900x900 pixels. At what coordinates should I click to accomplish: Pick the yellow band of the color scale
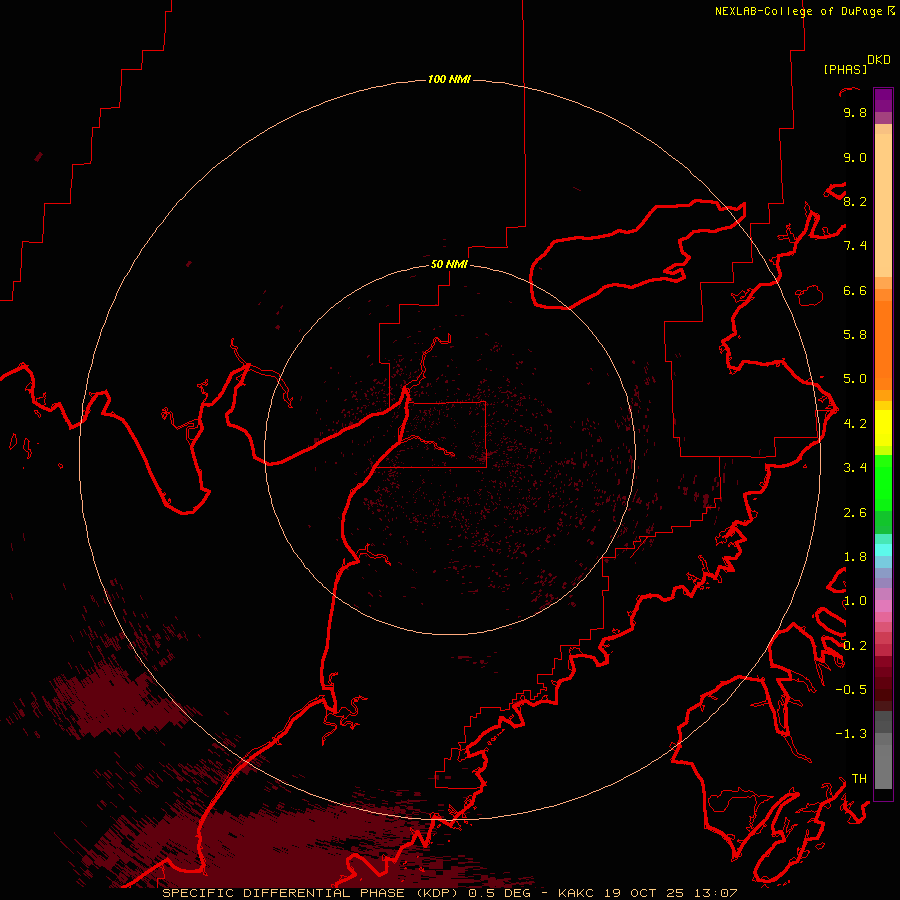pos(883,428)
